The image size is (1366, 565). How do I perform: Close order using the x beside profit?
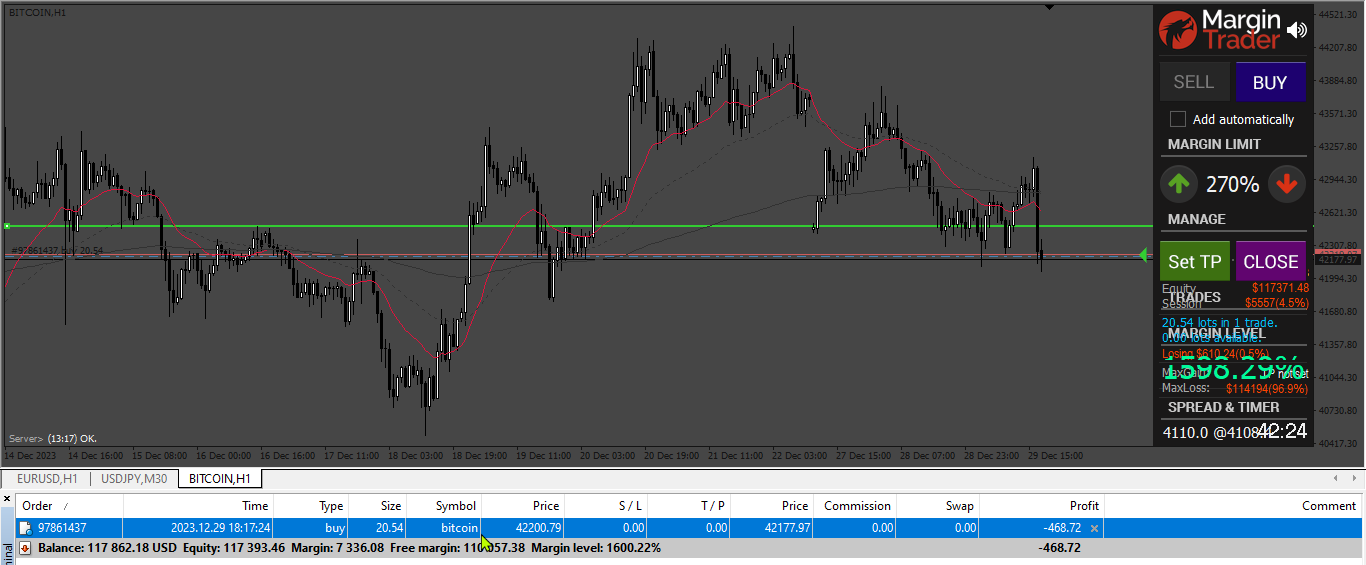coord(1094,528)
